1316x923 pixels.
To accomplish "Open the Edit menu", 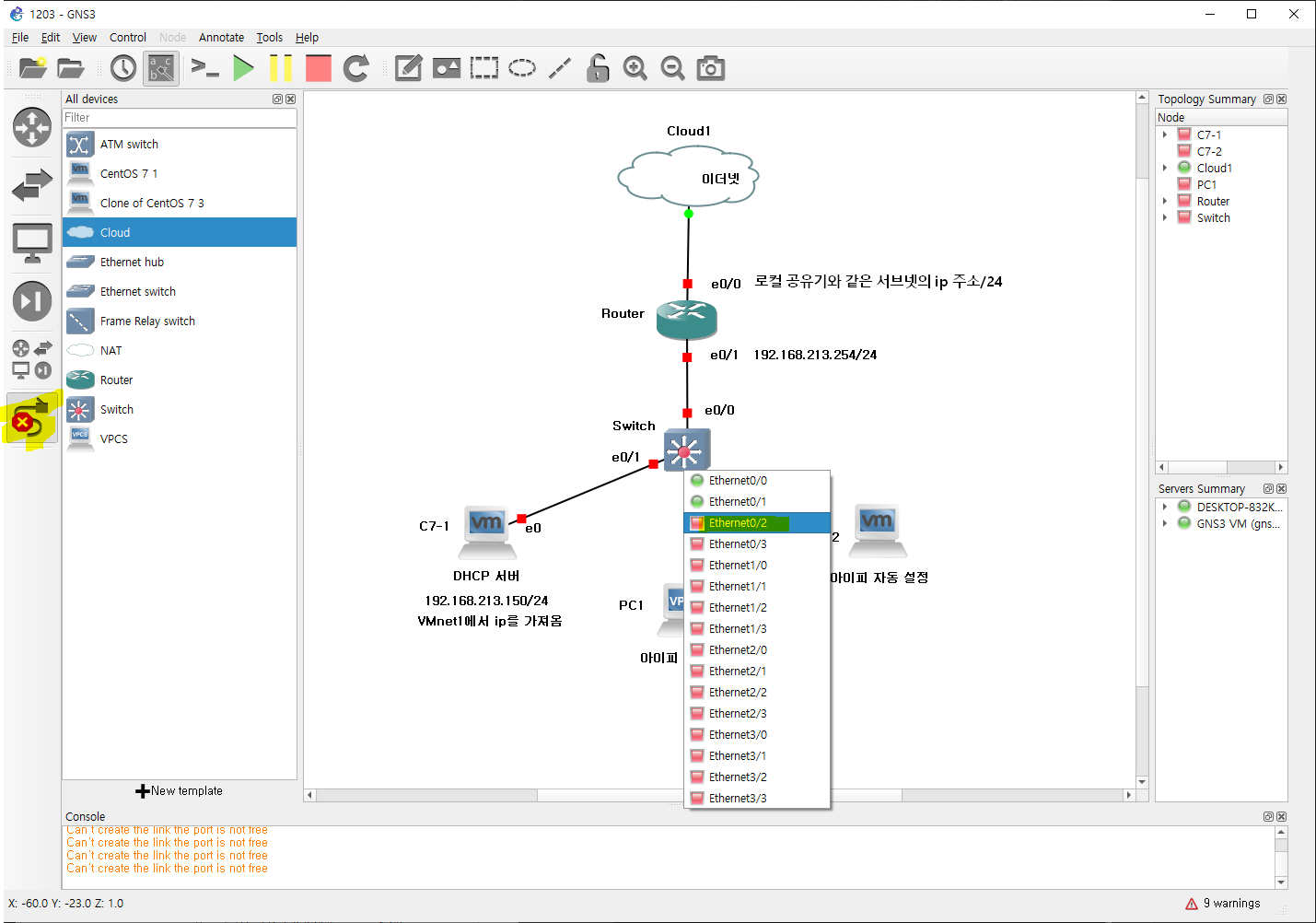I will click(51, 38).
